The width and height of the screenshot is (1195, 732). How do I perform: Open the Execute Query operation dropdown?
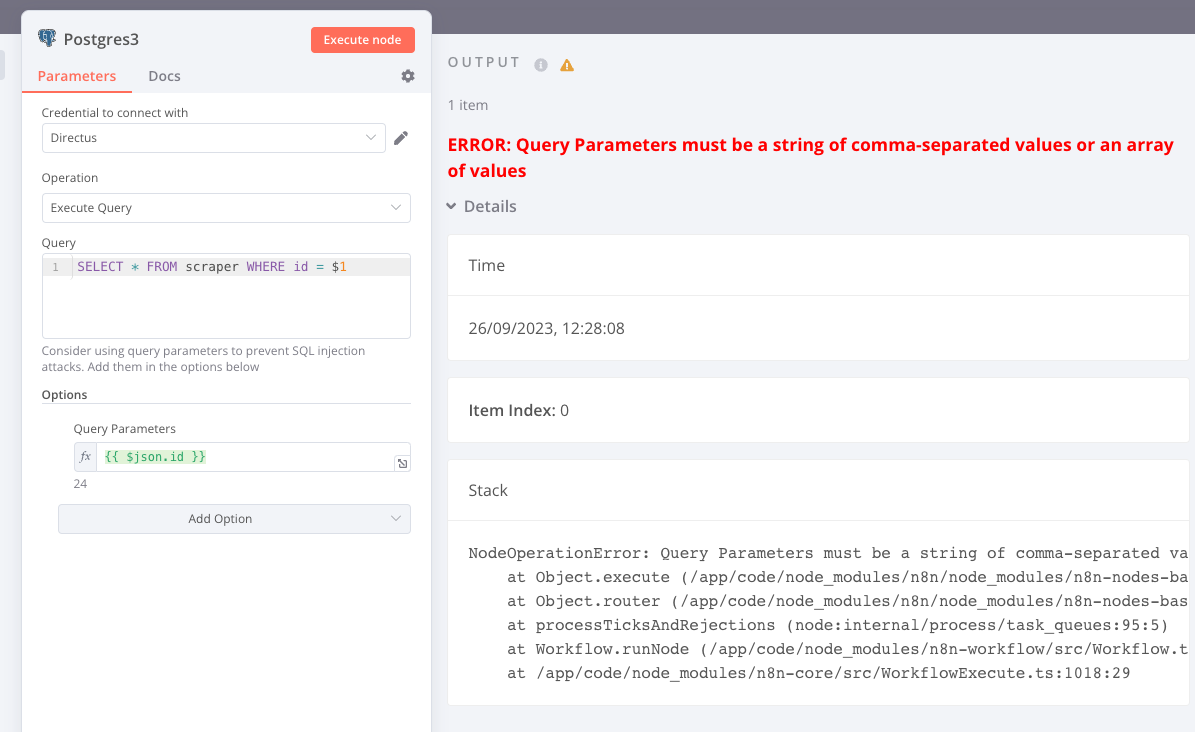[x=226, y=208]
